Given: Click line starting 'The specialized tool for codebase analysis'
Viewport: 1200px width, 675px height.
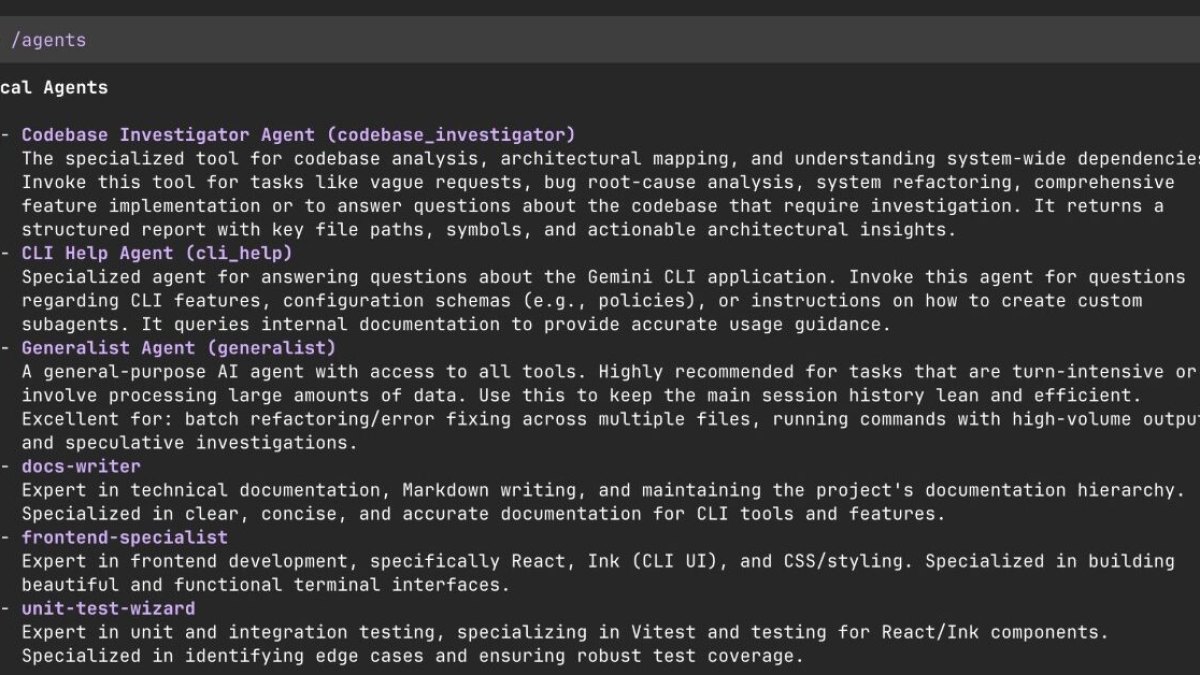Looking at the screenshot, I should click(611, 158).
